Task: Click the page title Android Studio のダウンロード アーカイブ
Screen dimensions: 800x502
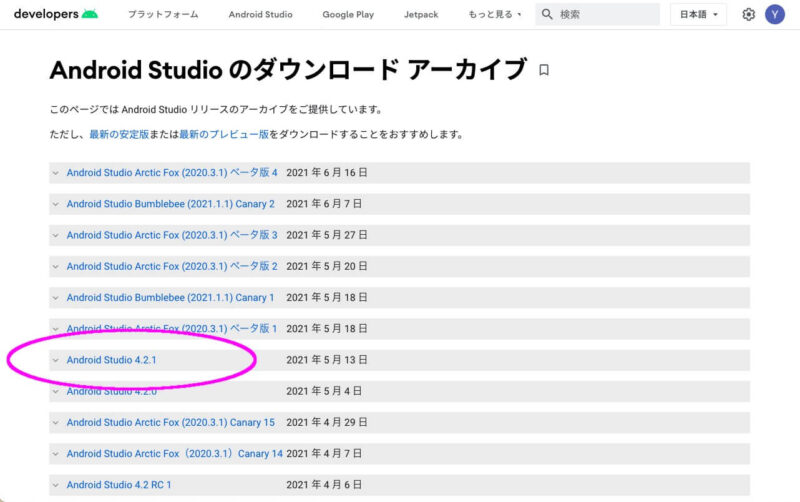Action: click(x=288, y=70)
